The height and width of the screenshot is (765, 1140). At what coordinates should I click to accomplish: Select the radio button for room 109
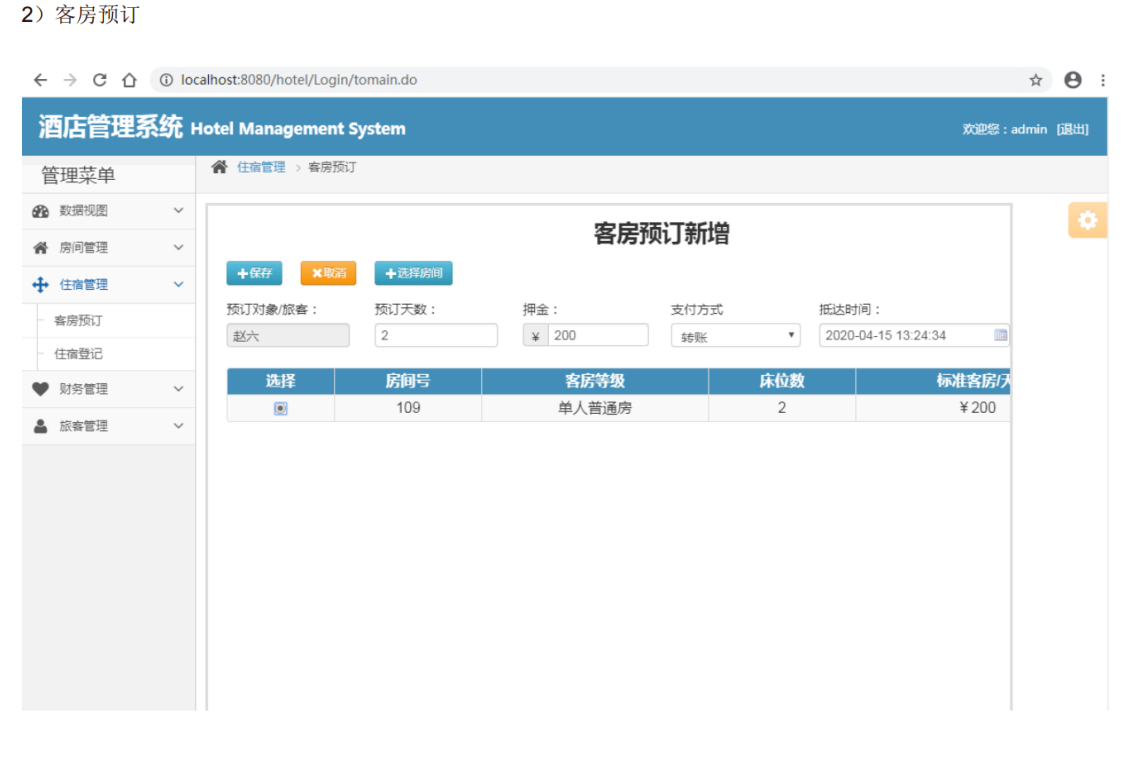pos(281,409)
